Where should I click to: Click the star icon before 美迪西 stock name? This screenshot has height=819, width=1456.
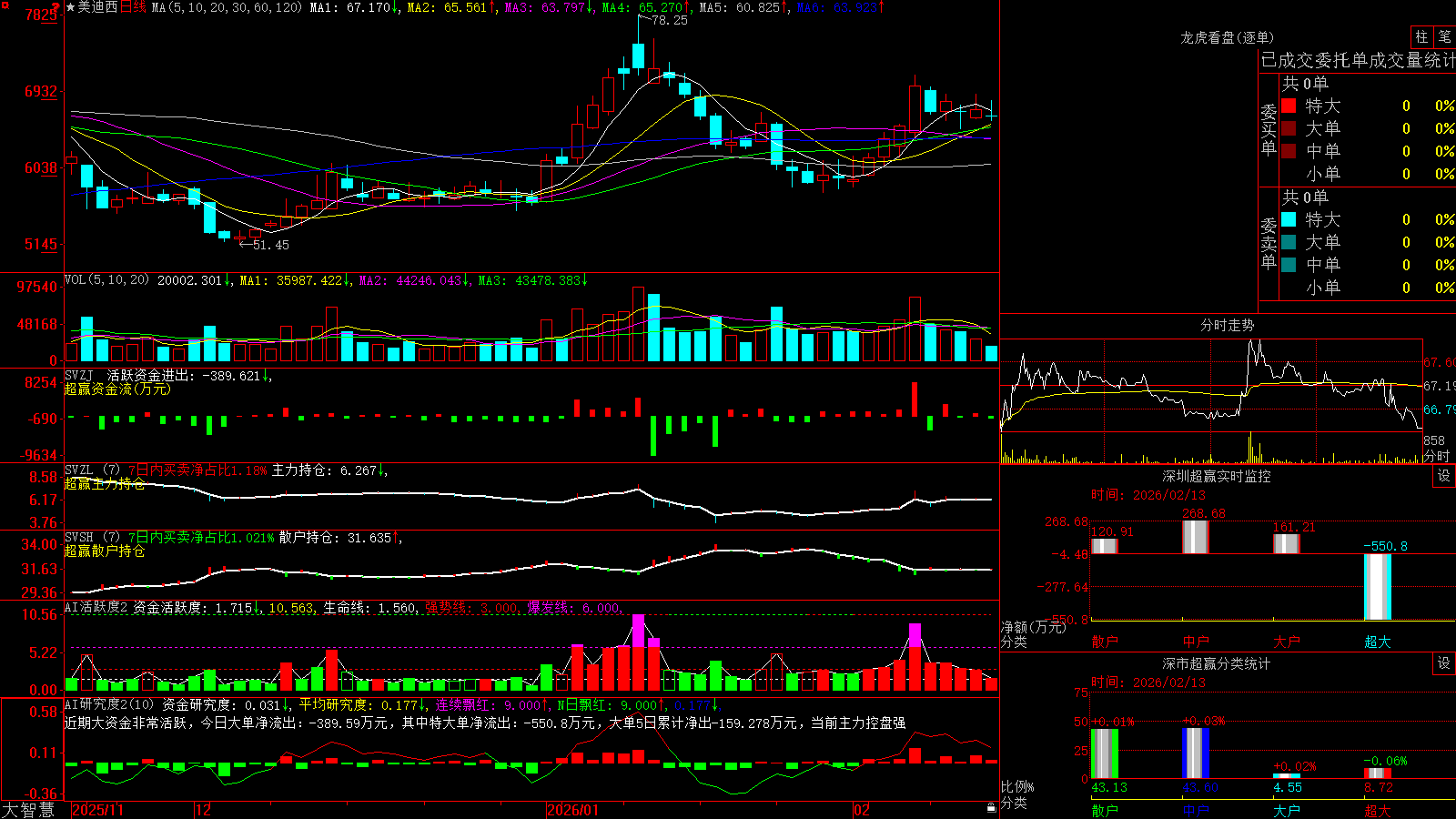tap(71, 7)
